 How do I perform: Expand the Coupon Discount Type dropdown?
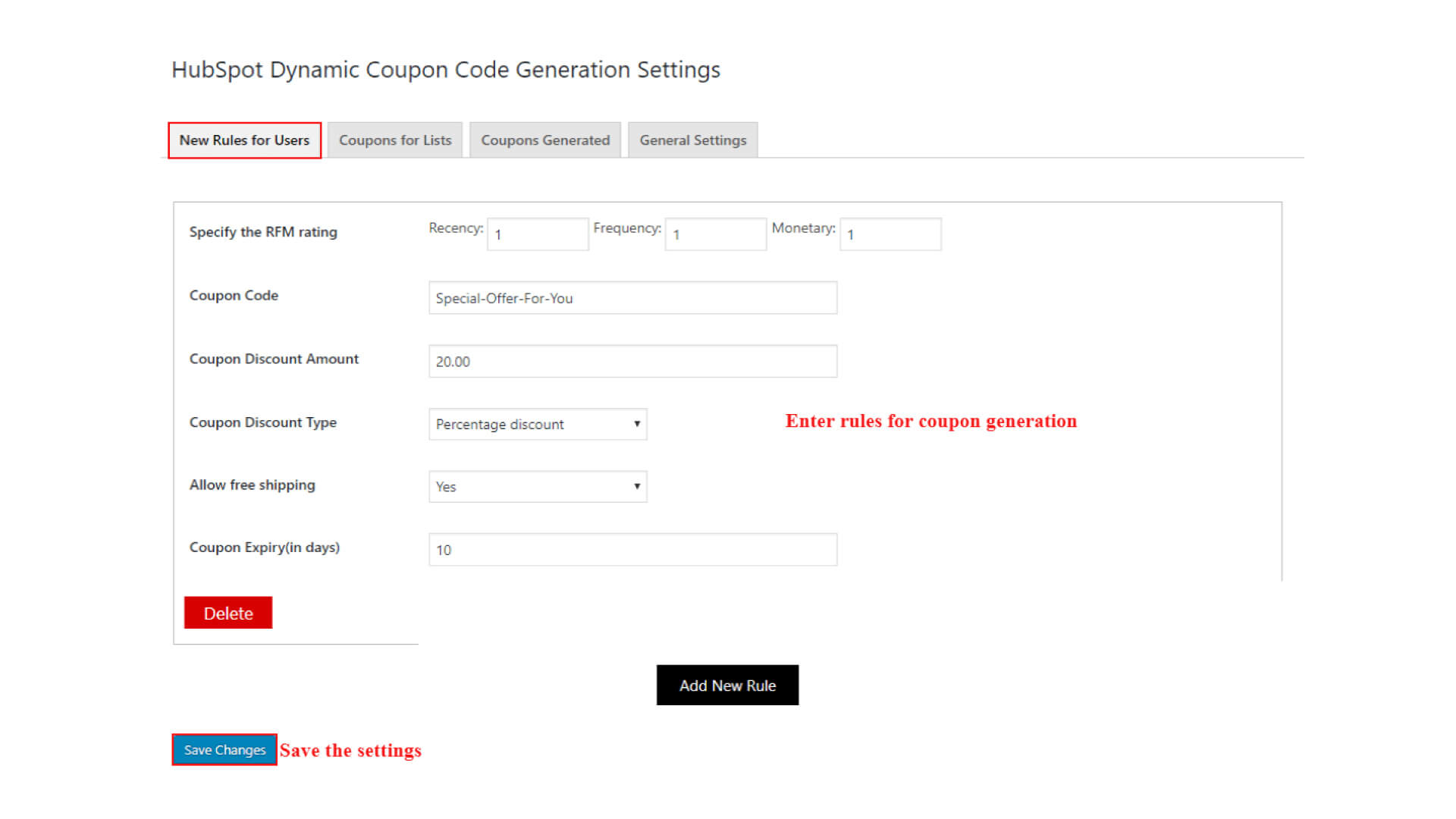click(x=537, y=425)
